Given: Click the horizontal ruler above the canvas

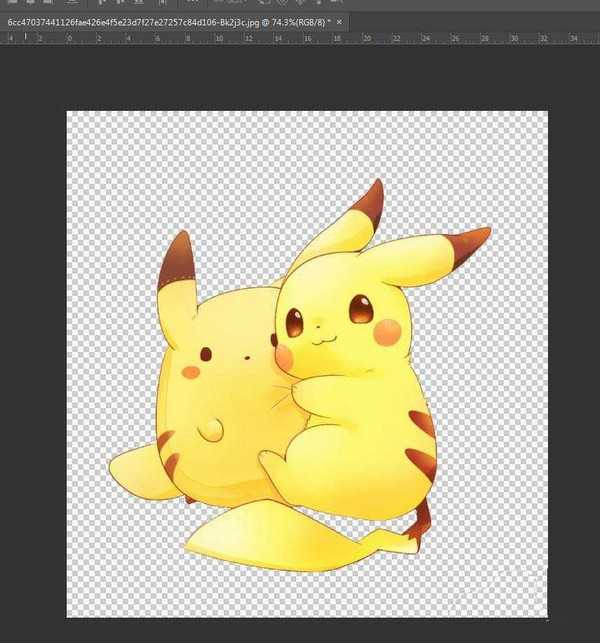Looking at the screenshot, I should 300,38.
